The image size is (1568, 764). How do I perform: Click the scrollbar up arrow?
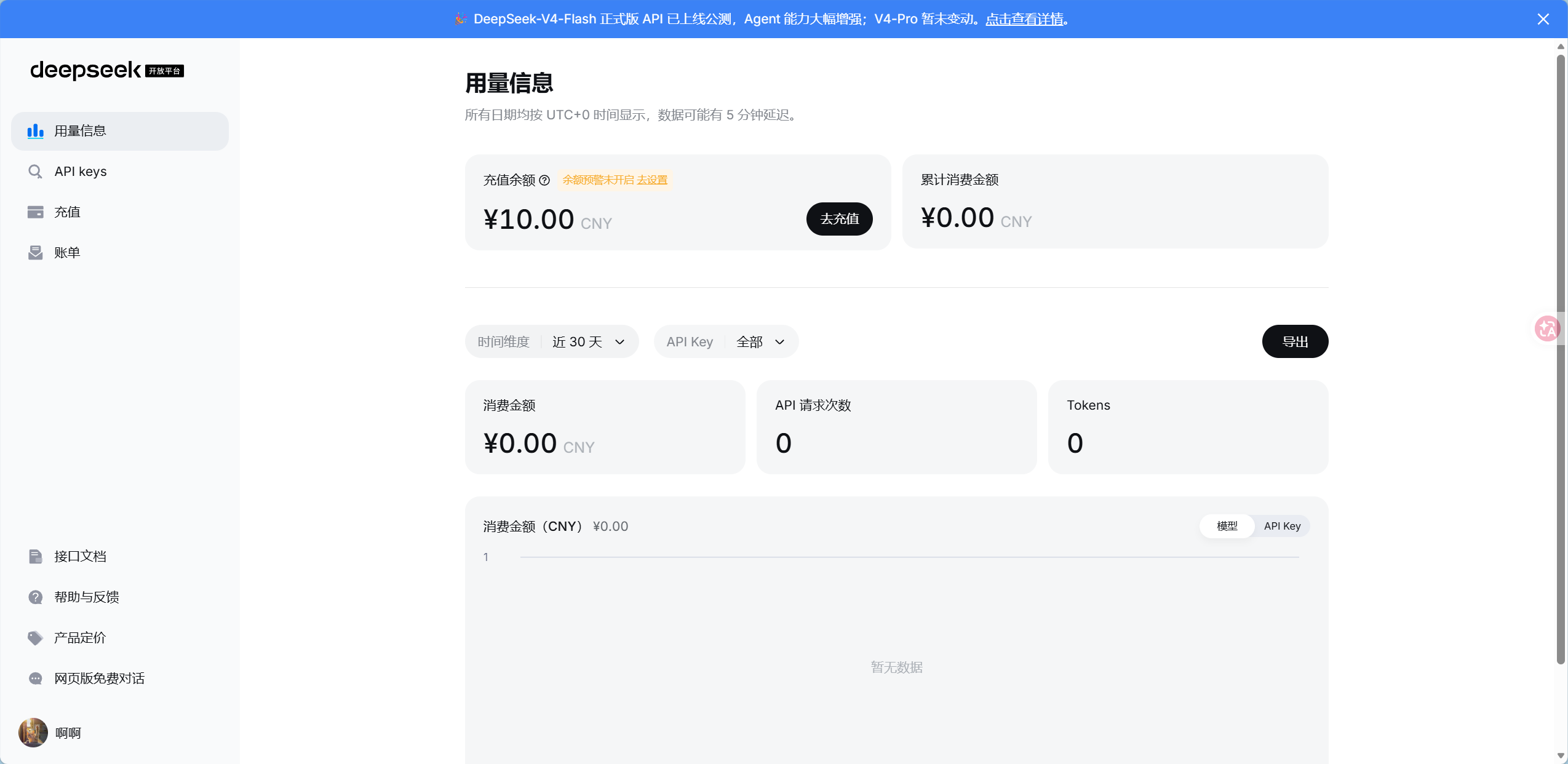click(x=1561, y=46)
